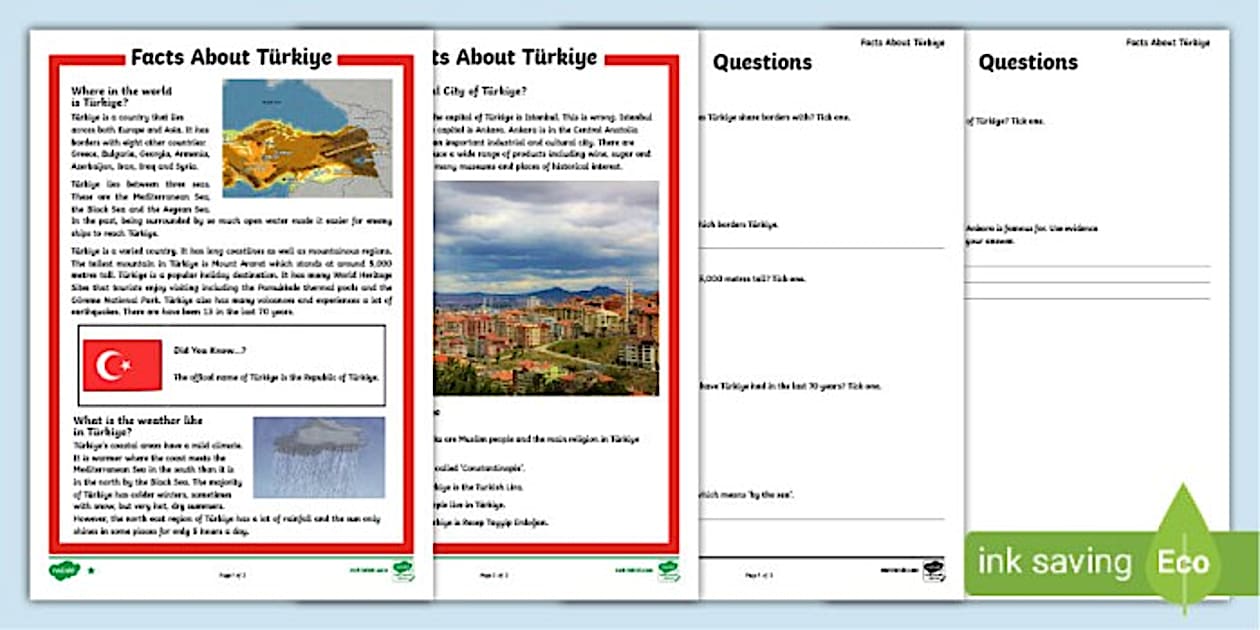This screenshot has height=630, width=1260.
Task: Click 'Where in the world is Türkiye?' heading
Action: click(x=114, y=96)
